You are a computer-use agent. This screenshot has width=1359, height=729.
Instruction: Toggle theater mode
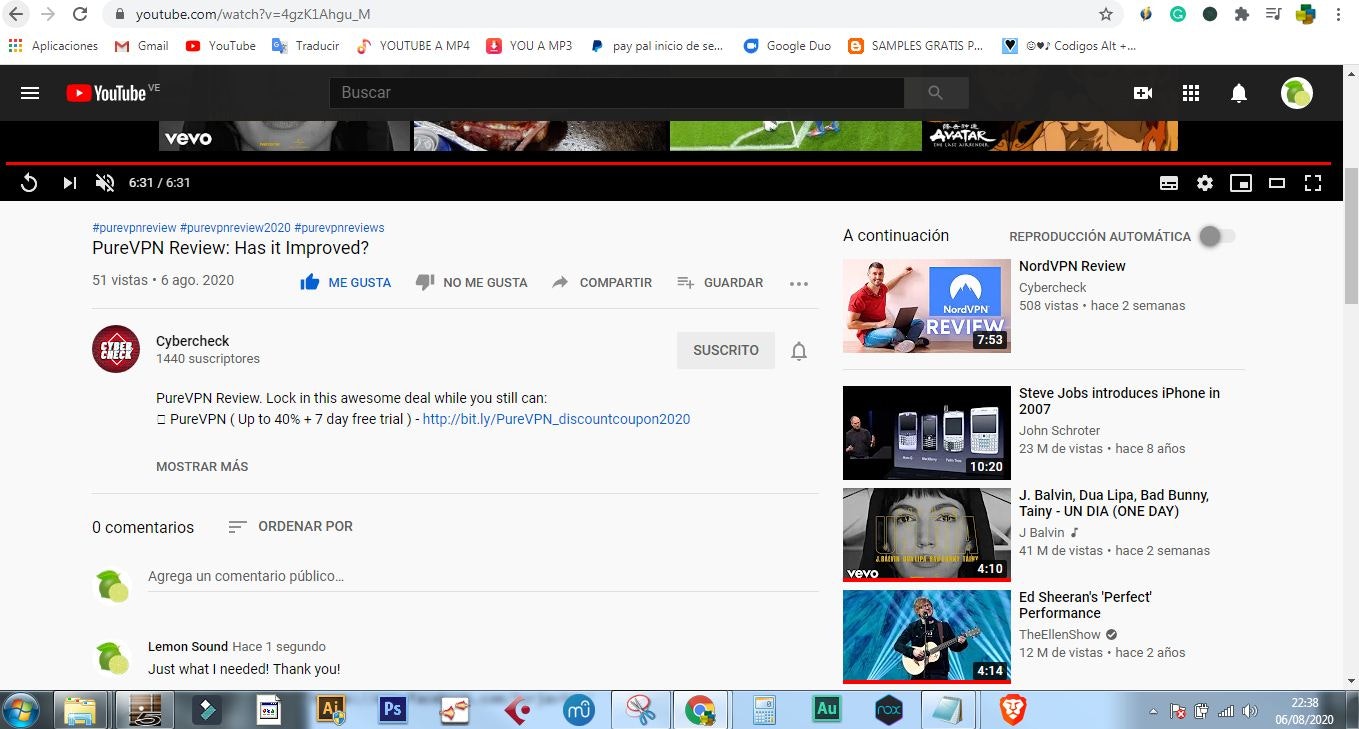[1277, 183]
